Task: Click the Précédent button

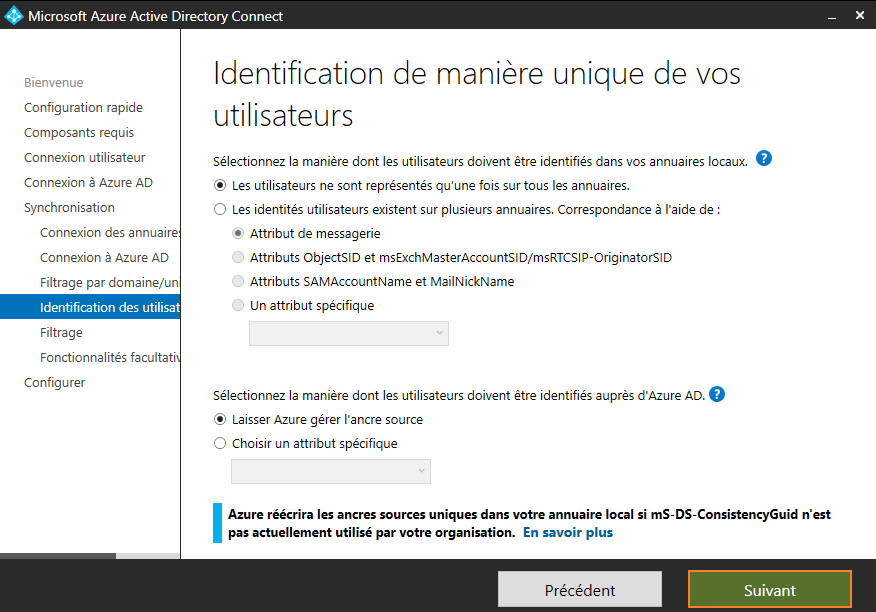Action: [x=580, y=589]
